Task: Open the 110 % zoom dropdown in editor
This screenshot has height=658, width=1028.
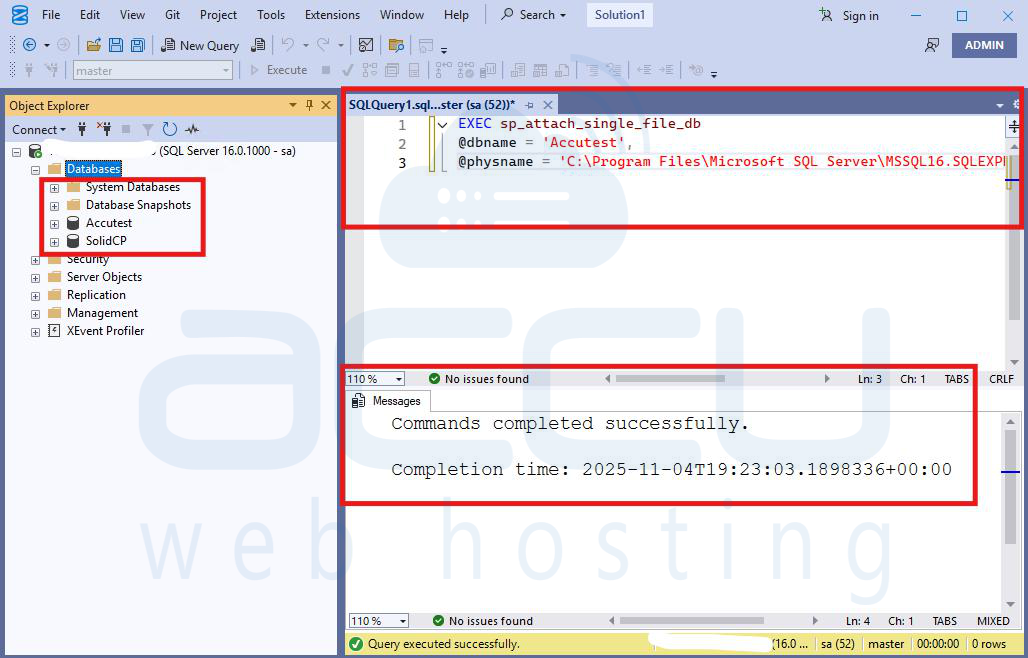Action: 399,379
